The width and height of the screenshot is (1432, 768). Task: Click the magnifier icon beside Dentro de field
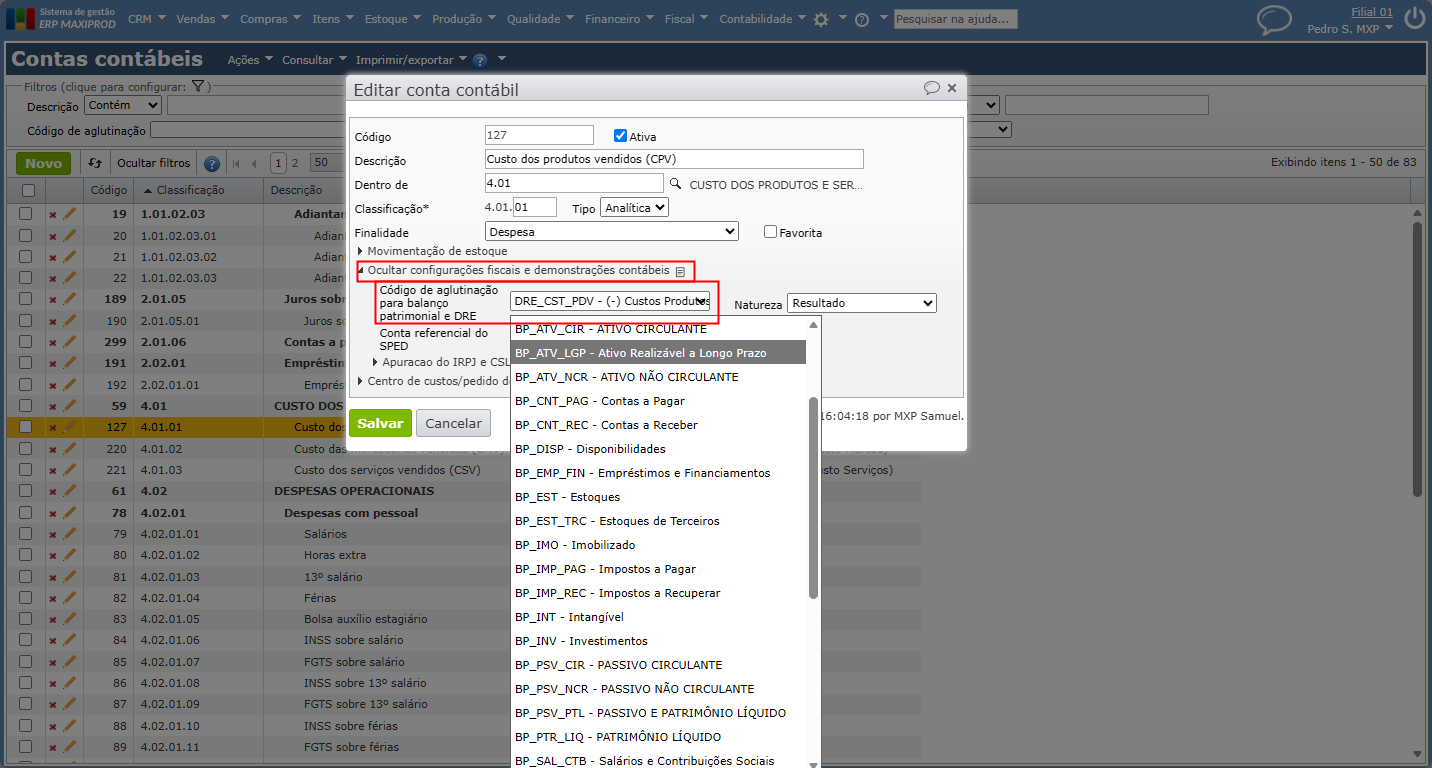click(676, 184)
